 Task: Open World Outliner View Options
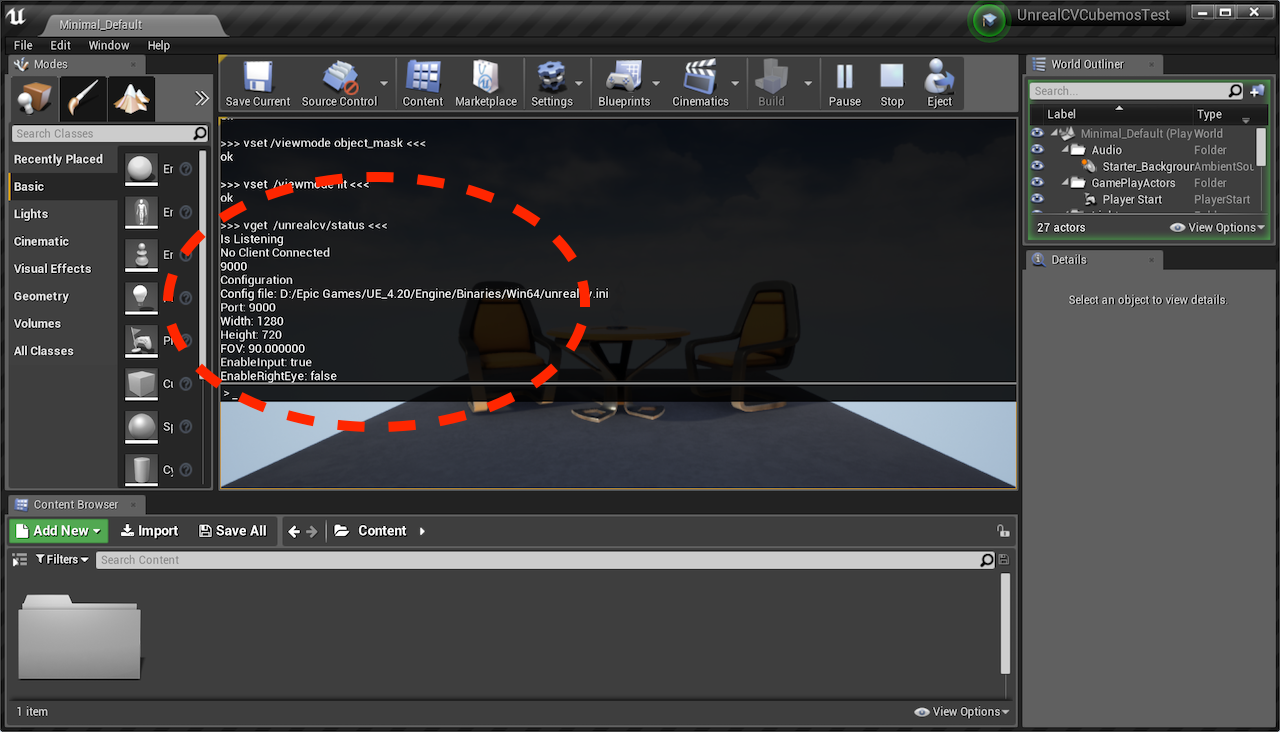(1217, 227)
